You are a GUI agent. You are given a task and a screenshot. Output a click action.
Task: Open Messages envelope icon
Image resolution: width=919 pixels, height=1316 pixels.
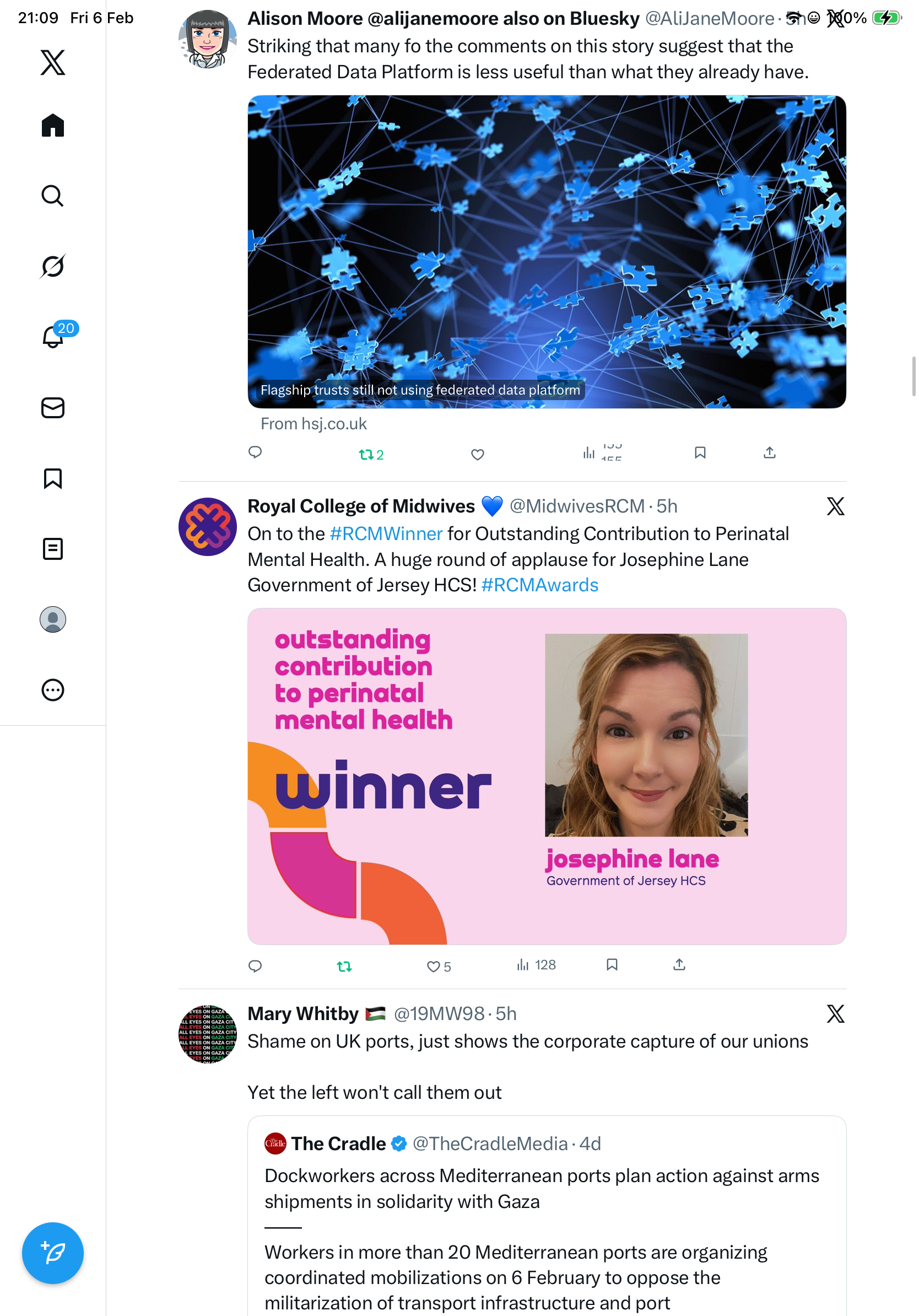pyautogui.click(x=53, y=407)
